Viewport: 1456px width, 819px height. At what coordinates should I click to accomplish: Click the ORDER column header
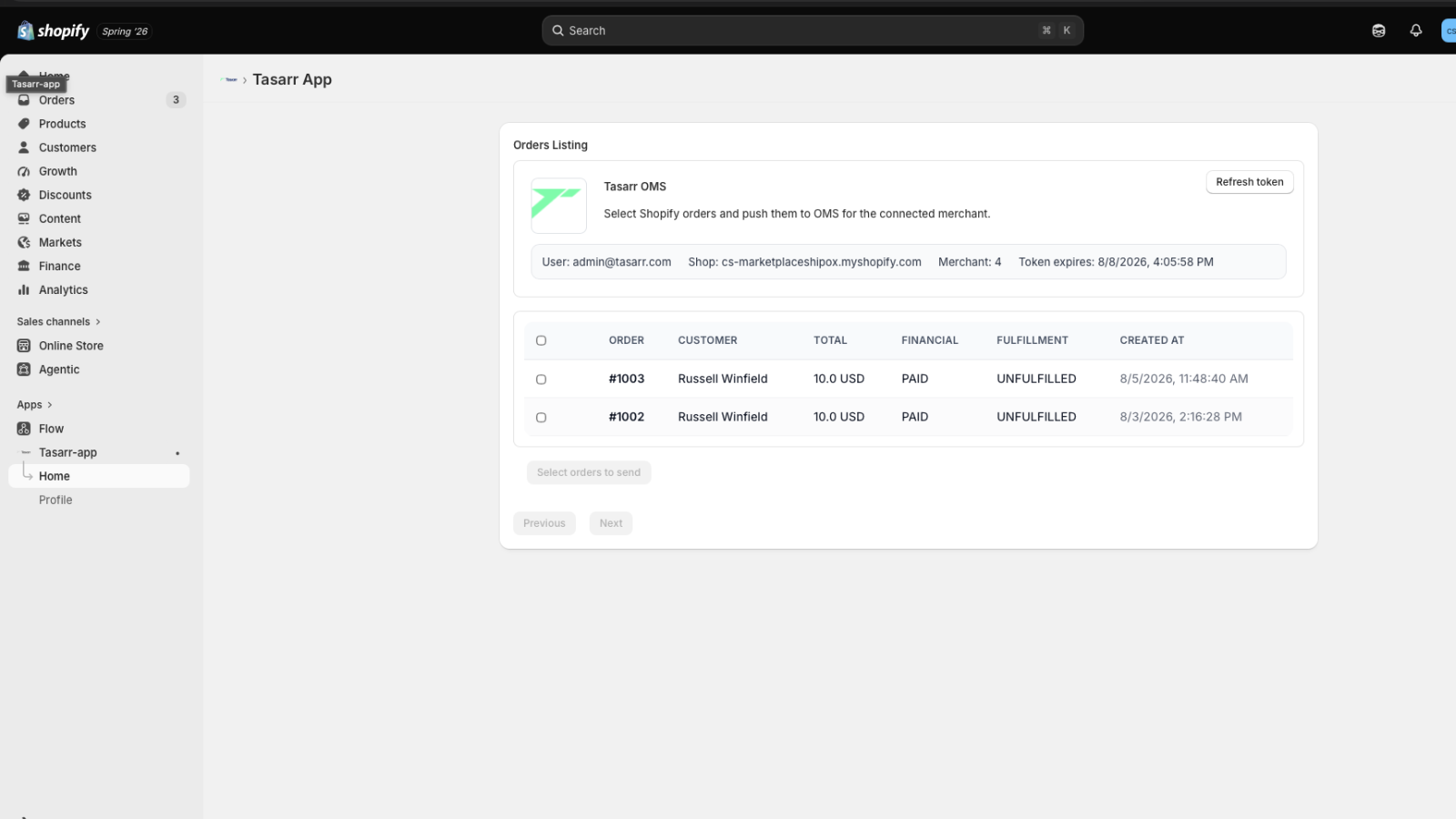click(x=626, y=340)
